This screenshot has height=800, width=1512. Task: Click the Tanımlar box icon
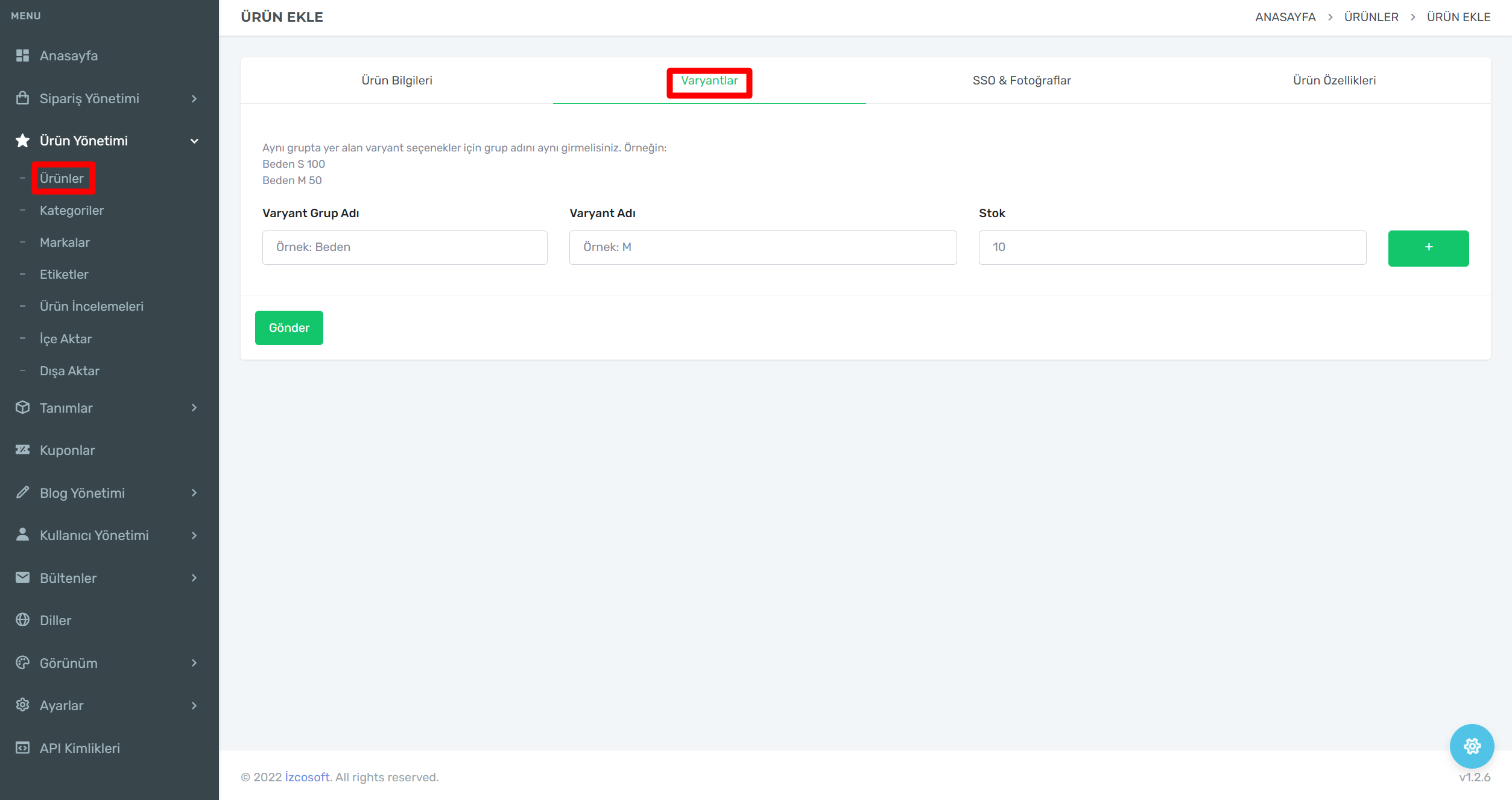pyautogui.click(x=22, y=408)
